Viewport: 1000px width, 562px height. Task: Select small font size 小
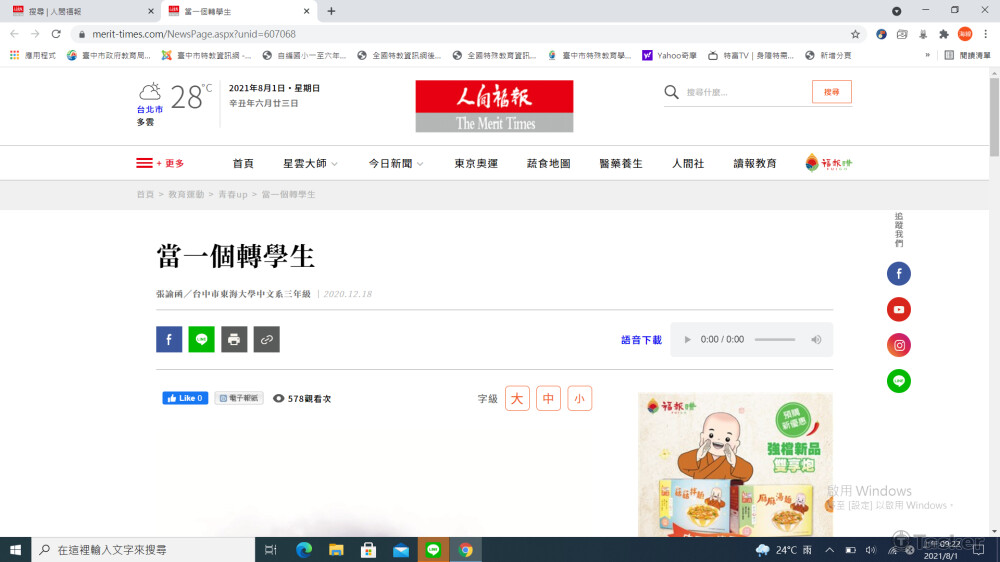tap(580, 399)
